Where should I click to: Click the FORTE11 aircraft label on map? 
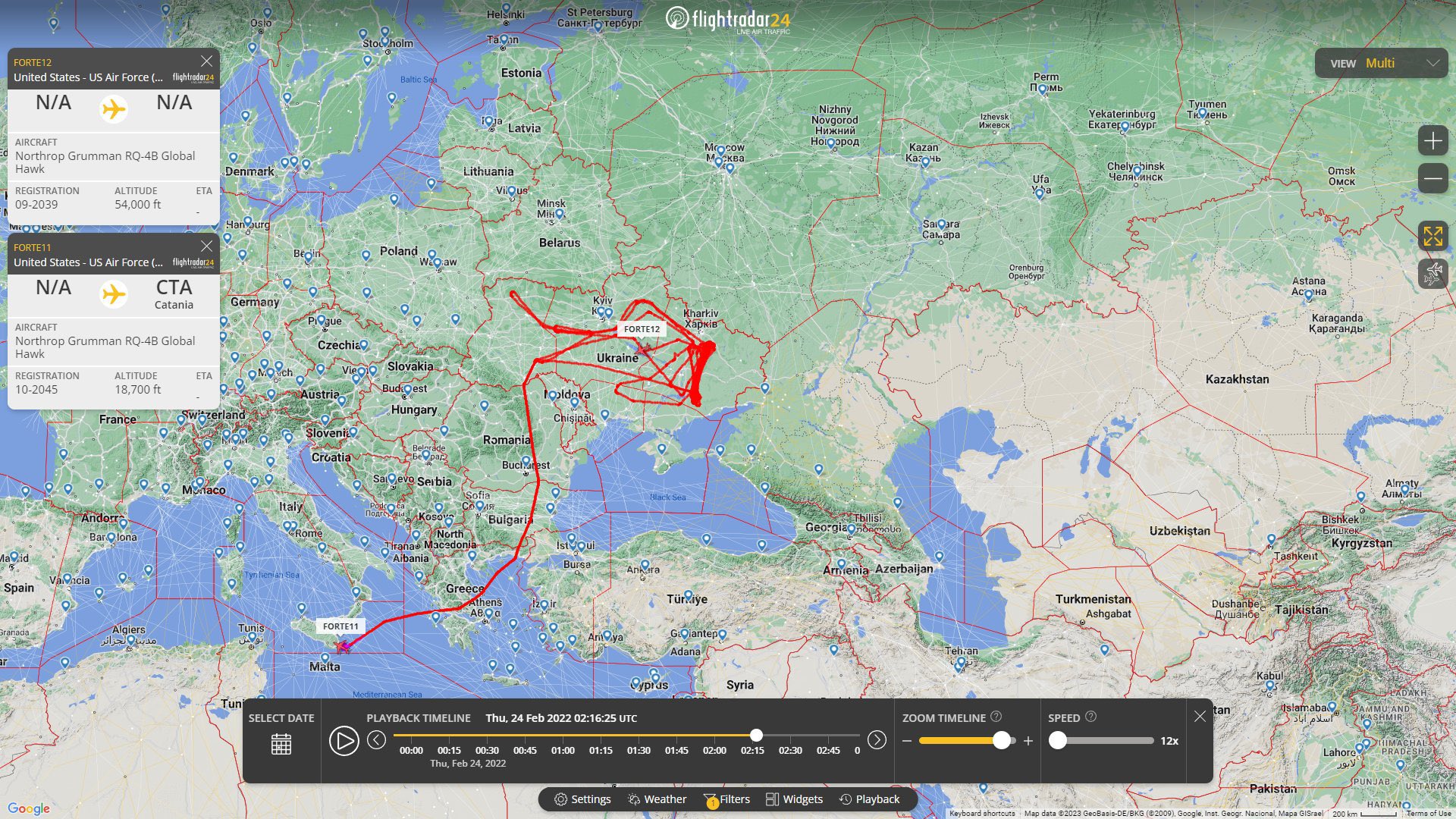pyautogui.click(x=340, y=626)
